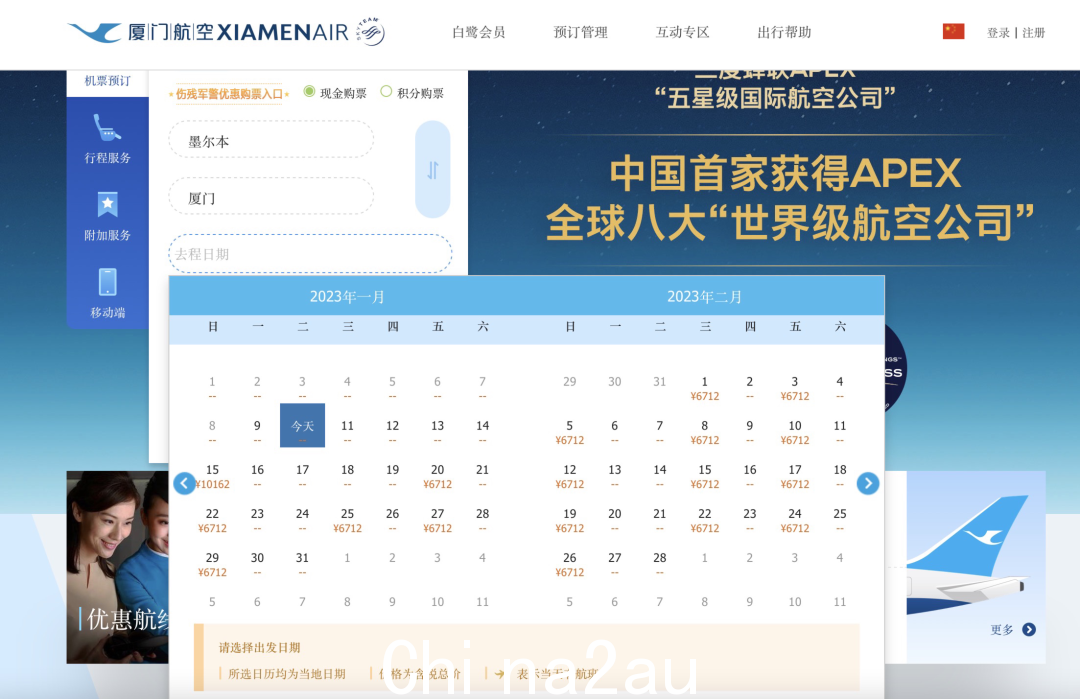
Task: Open the 优惠航线 promo image
Action: [117, 567]
